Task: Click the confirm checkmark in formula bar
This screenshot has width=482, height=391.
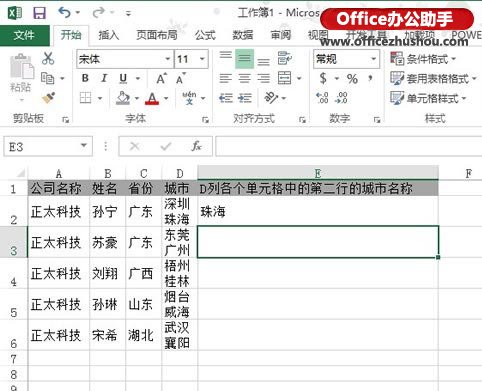Action: coord(166,146)
